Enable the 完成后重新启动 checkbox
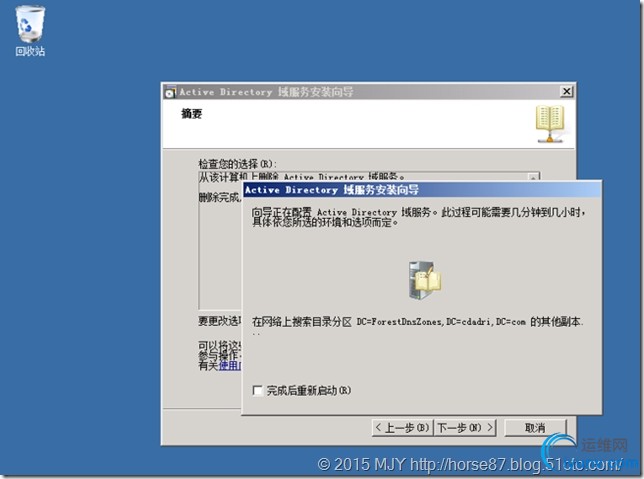Screen dimensions: 644x479 click(257, 390)
